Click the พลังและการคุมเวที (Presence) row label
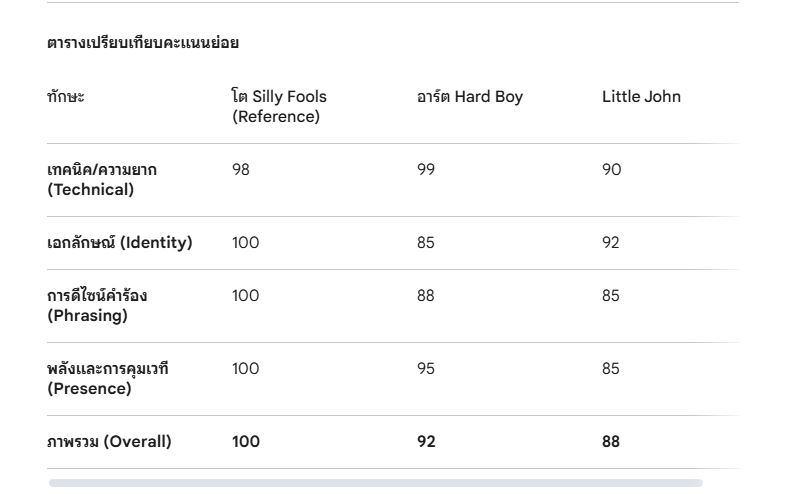 107,379
